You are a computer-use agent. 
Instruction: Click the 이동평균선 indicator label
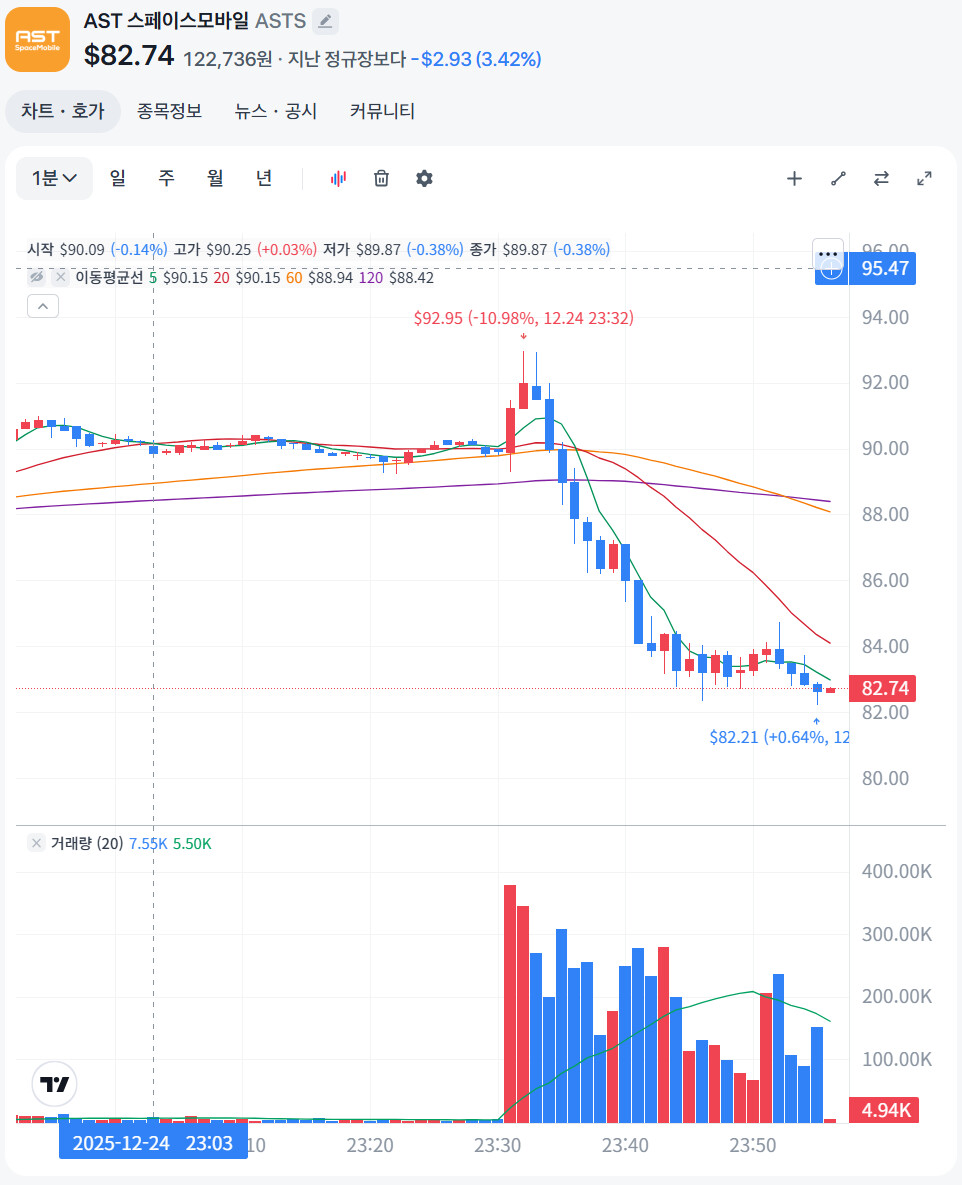point(109,277)
